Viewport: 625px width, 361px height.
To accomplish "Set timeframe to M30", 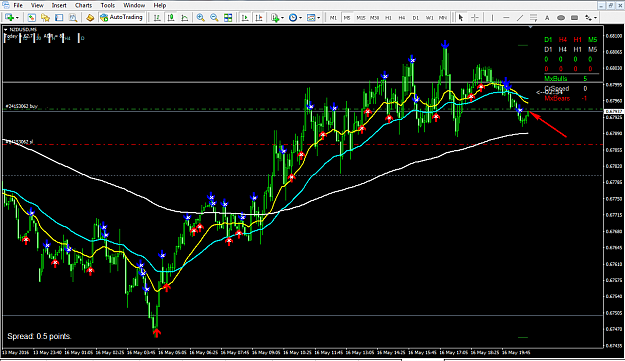I will tap(374, 18).
